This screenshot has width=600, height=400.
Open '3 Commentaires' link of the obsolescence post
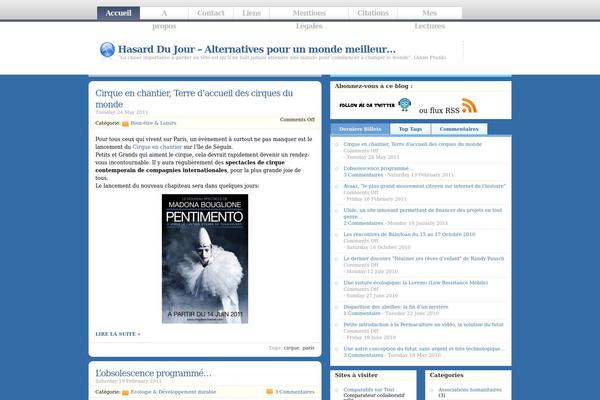tap(295, 392)
